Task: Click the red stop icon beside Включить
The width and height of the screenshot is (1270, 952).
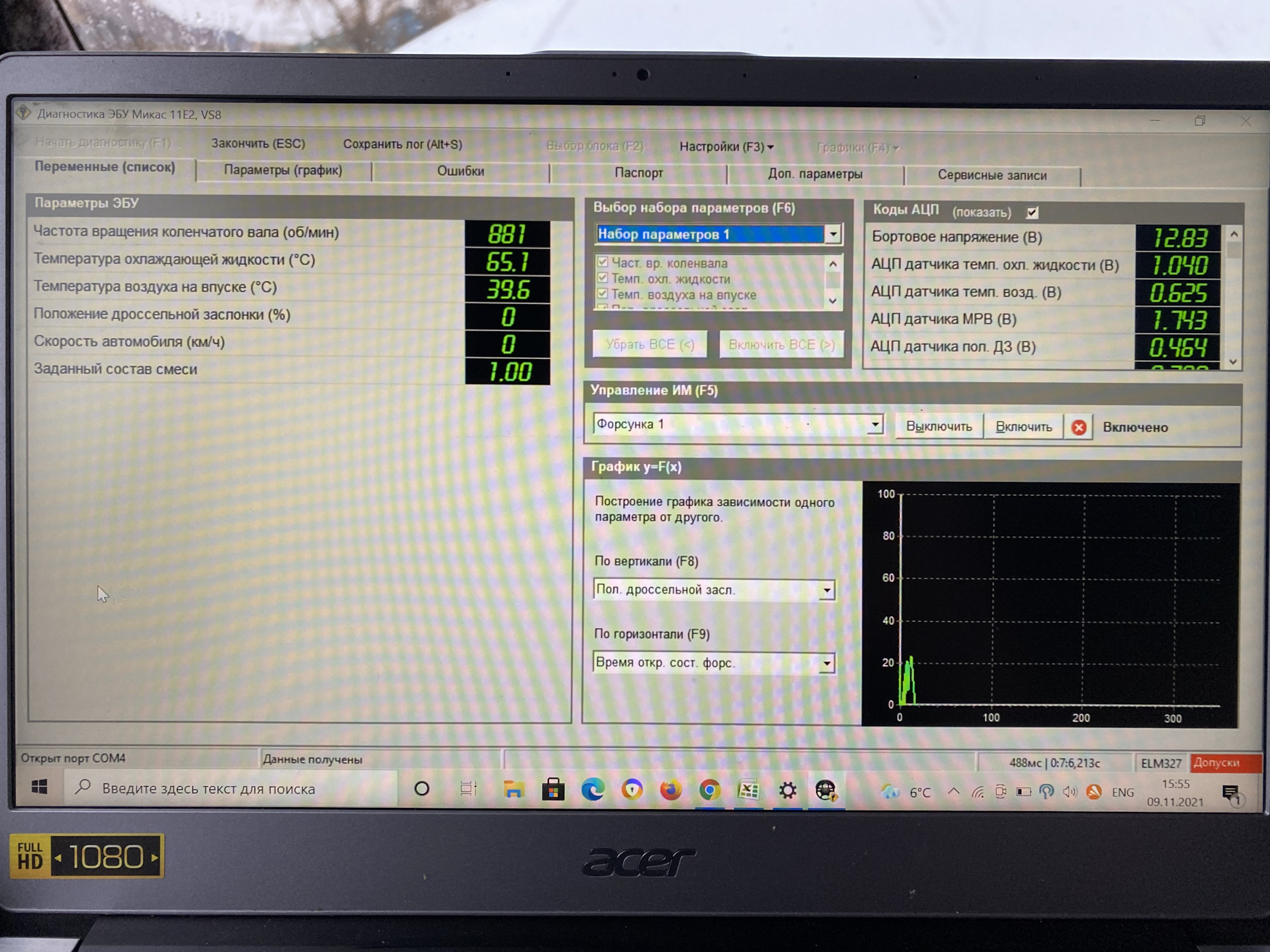Action: [1078, 427]
